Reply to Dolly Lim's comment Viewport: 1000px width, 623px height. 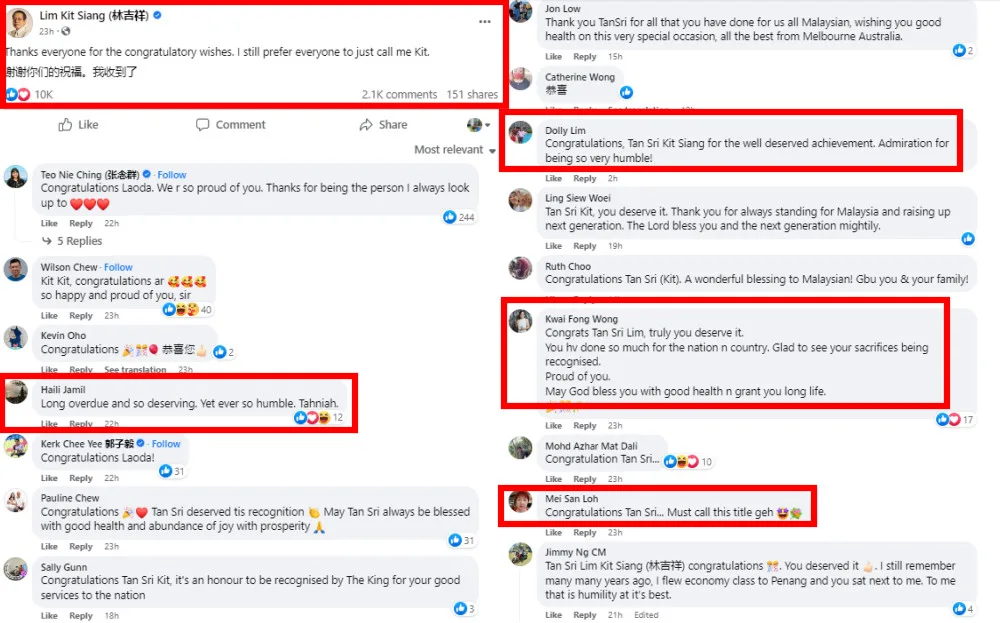click(585, 178)
